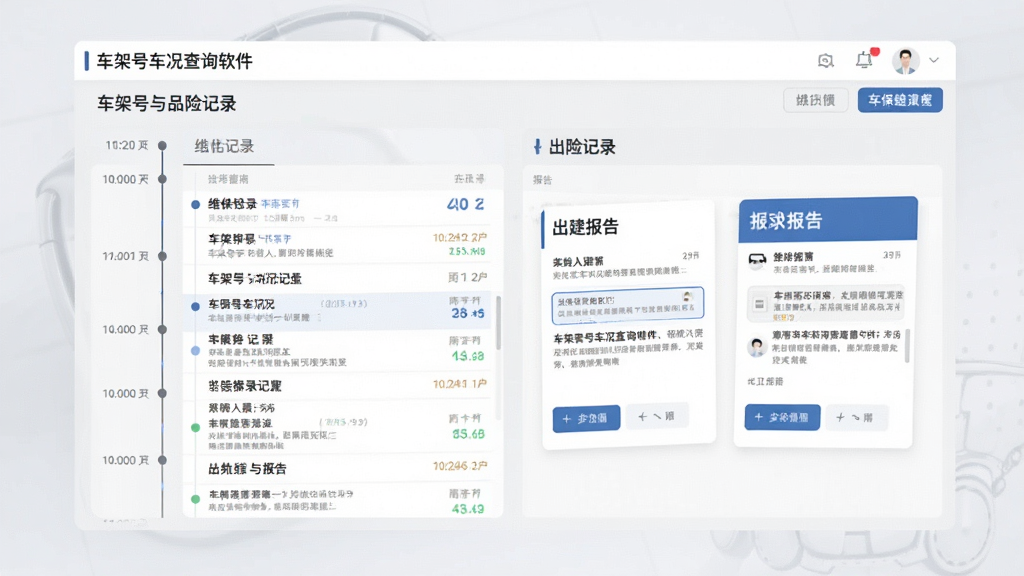The image size is (1024, 576).
Task: Switch to the 维估记录 tab
Action: [225, 146]
